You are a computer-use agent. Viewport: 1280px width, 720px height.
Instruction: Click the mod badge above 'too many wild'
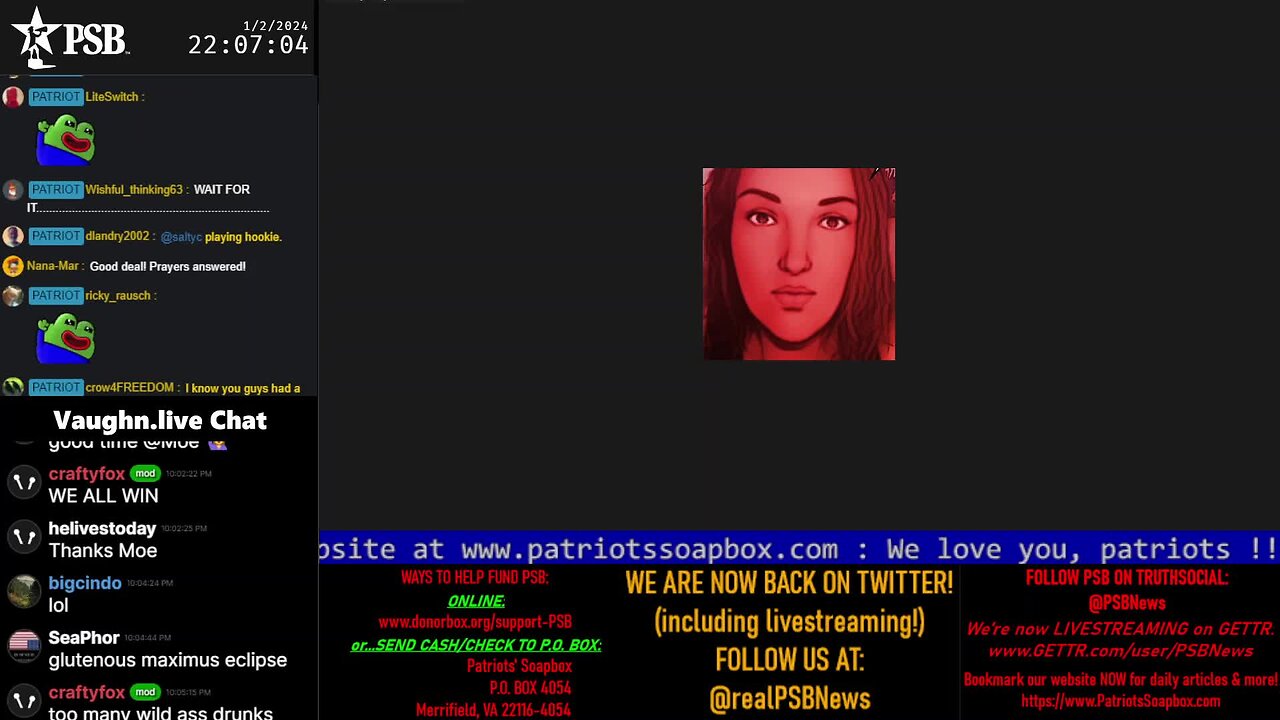point(146,692)
